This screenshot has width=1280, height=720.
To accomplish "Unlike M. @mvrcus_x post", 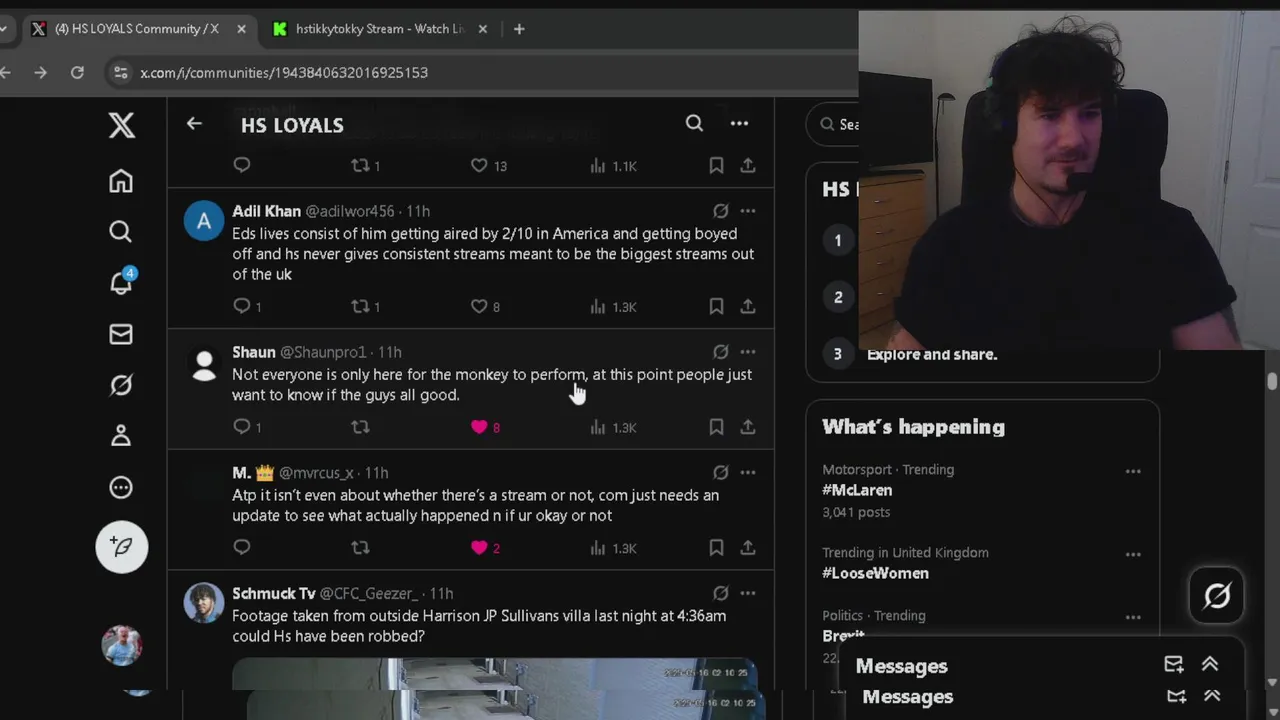I will (479, 547).
